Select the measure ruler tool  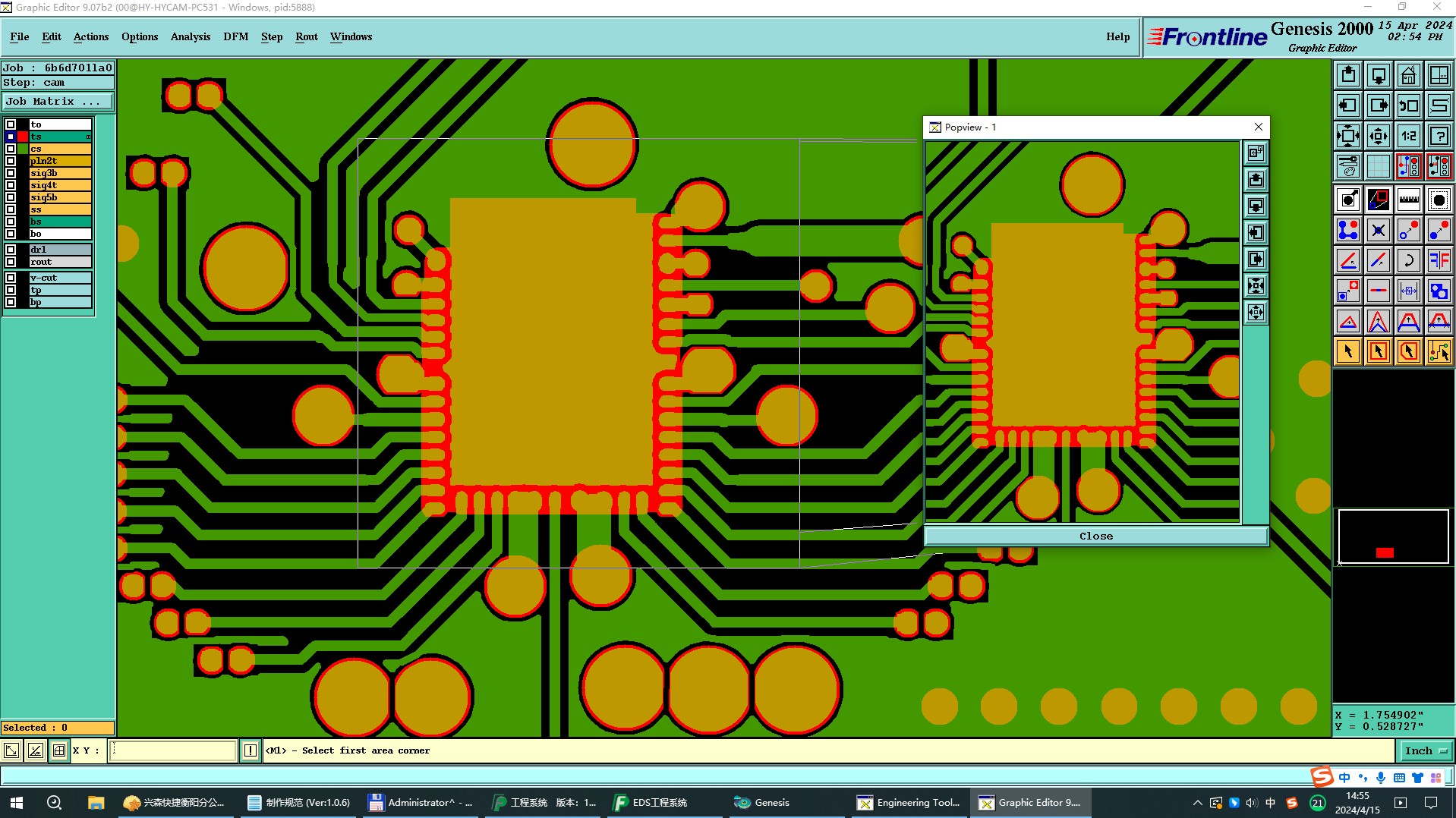[1408, 200]
